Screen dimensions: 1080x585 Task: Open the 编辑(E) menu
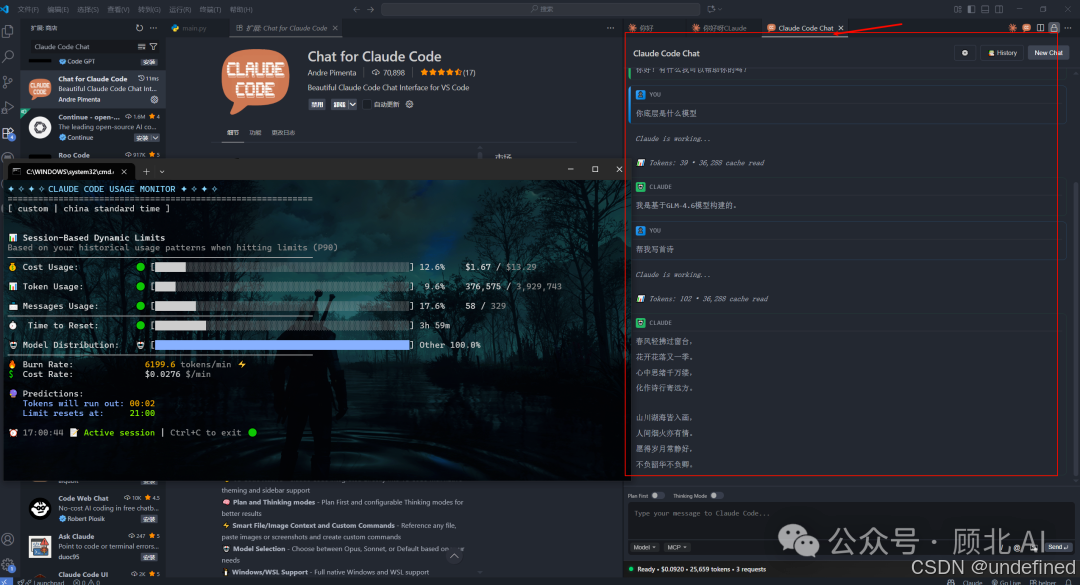coord(58,10)
